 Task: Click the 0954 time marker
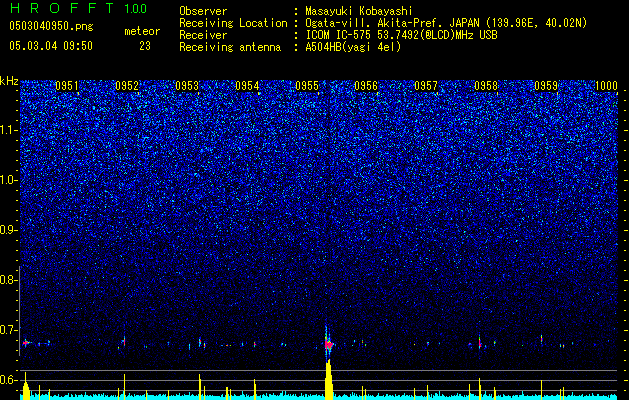tap(247, 86)
